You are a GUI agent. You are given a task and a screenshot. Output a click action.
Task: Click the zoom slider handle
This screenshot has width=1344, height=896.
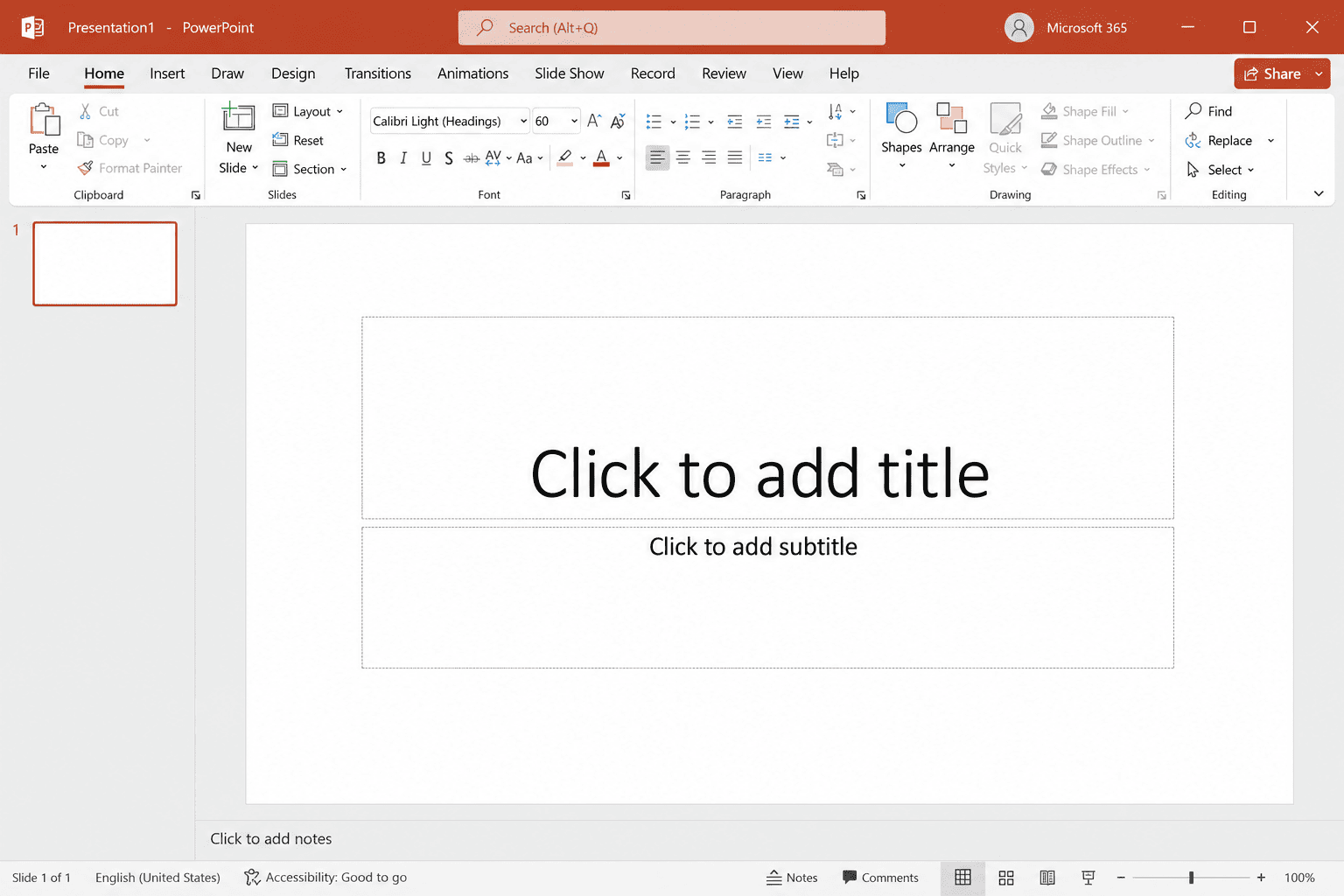(x=1191, y=878)
